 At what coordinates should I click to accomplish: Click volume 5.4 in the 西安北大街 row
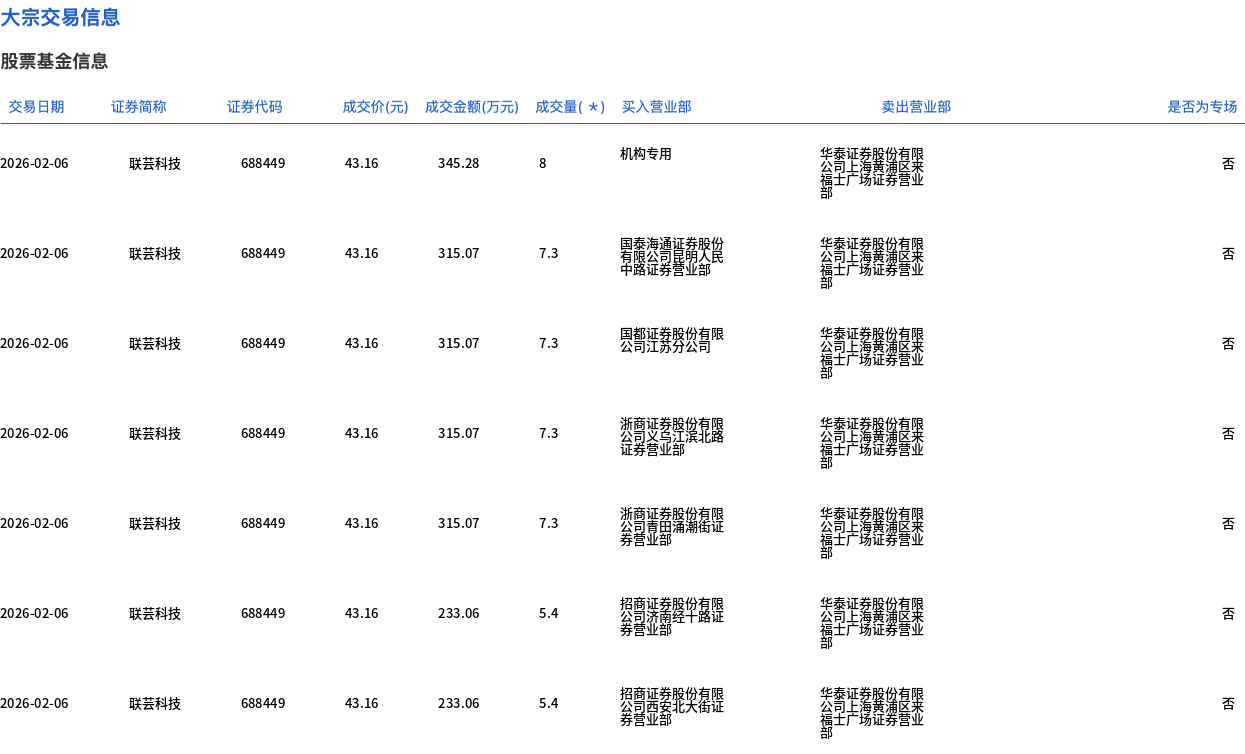tap(548, 703)
